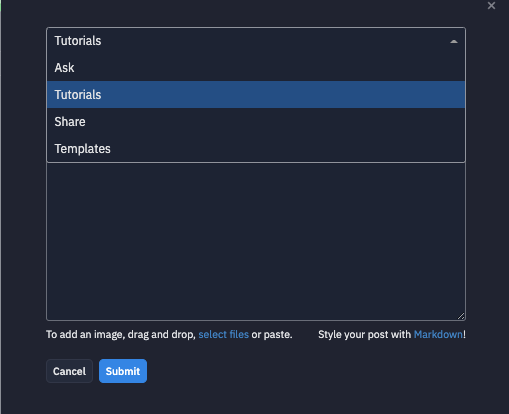The width and height of the screenshot is (509, 414).
Task: Close the post dialog with the X icon
Action: pyautogui.click(x=491, y=6)
